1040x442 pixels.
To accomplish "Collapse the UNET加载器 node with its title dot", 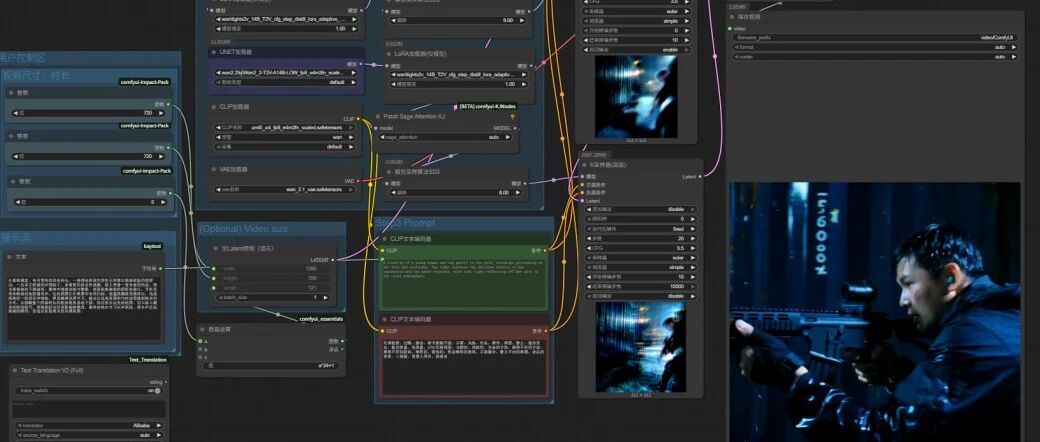I will coord(214,52).
